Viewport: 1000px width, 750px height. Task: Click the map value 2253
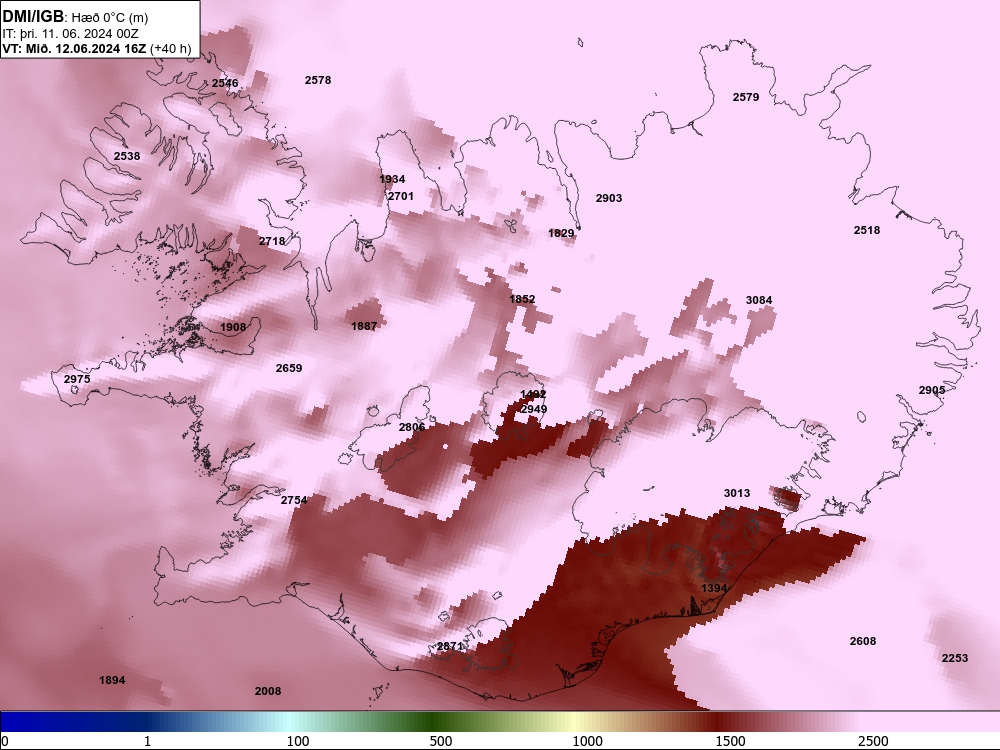pos(955,658)
